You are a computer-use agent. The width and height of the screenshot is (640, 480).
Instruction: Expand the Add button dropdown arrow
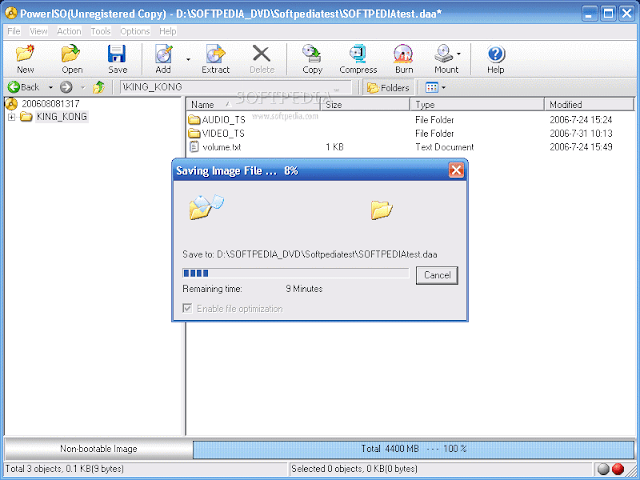pos(188,59)
